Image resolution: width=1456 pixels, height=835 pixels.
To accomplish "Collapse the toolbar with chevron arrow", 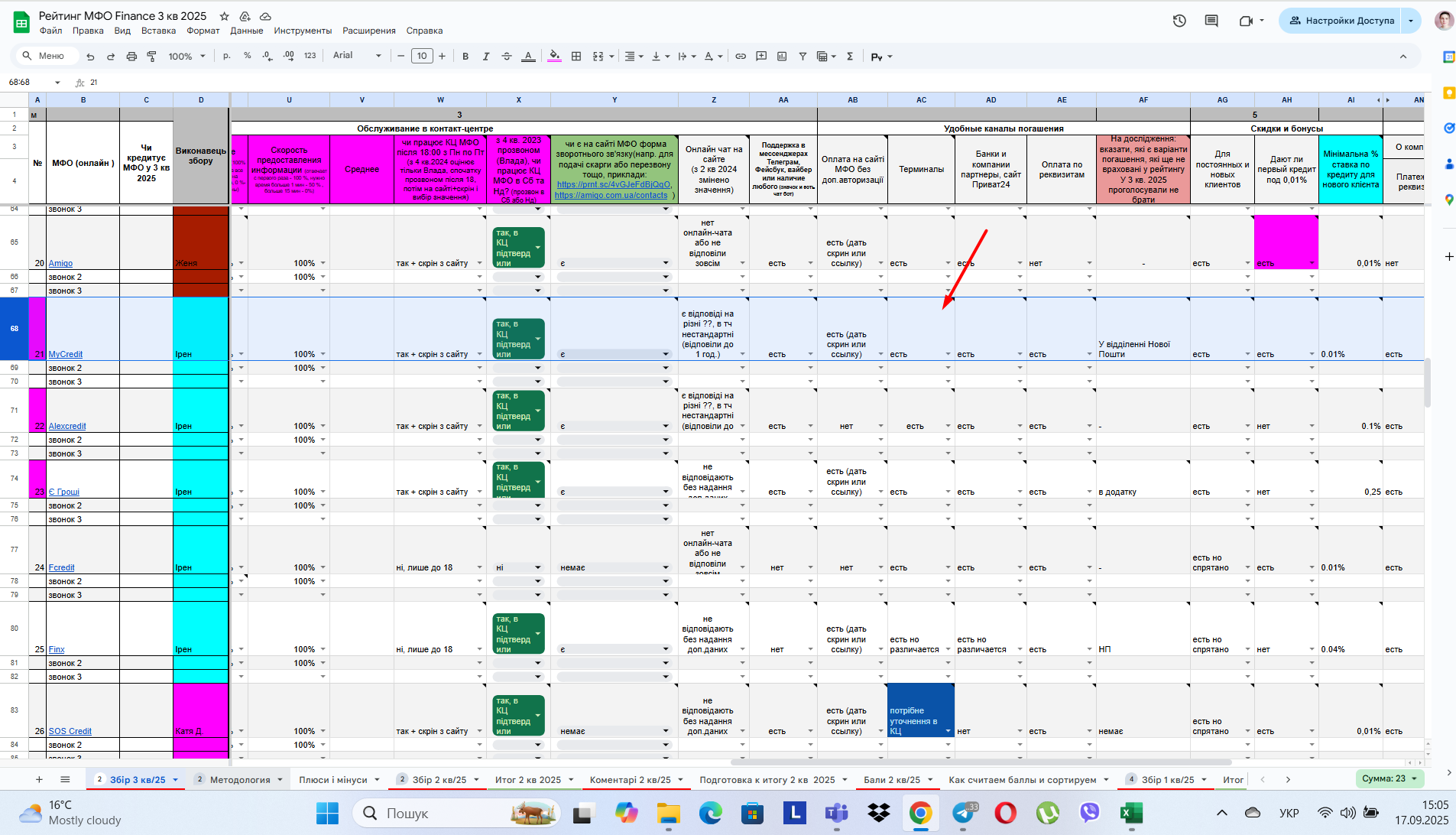I will [1403, 56].
